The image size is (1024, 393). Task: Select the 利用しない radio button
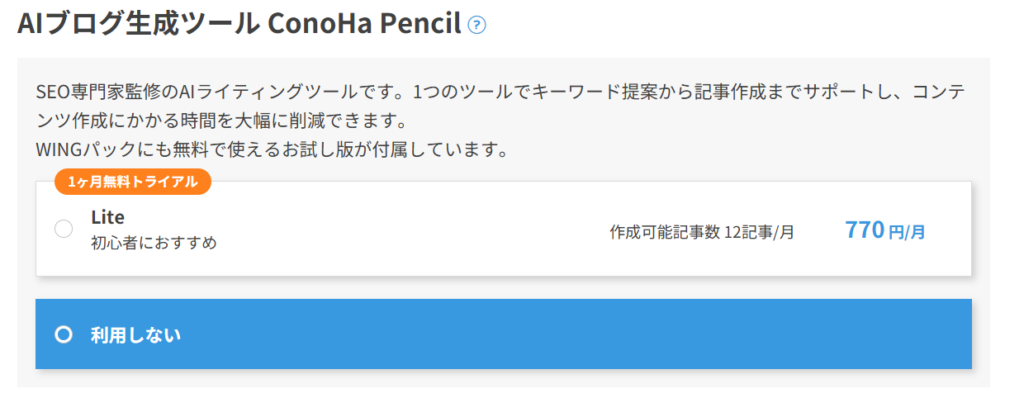pyautogui.click(x=63, y=335)
